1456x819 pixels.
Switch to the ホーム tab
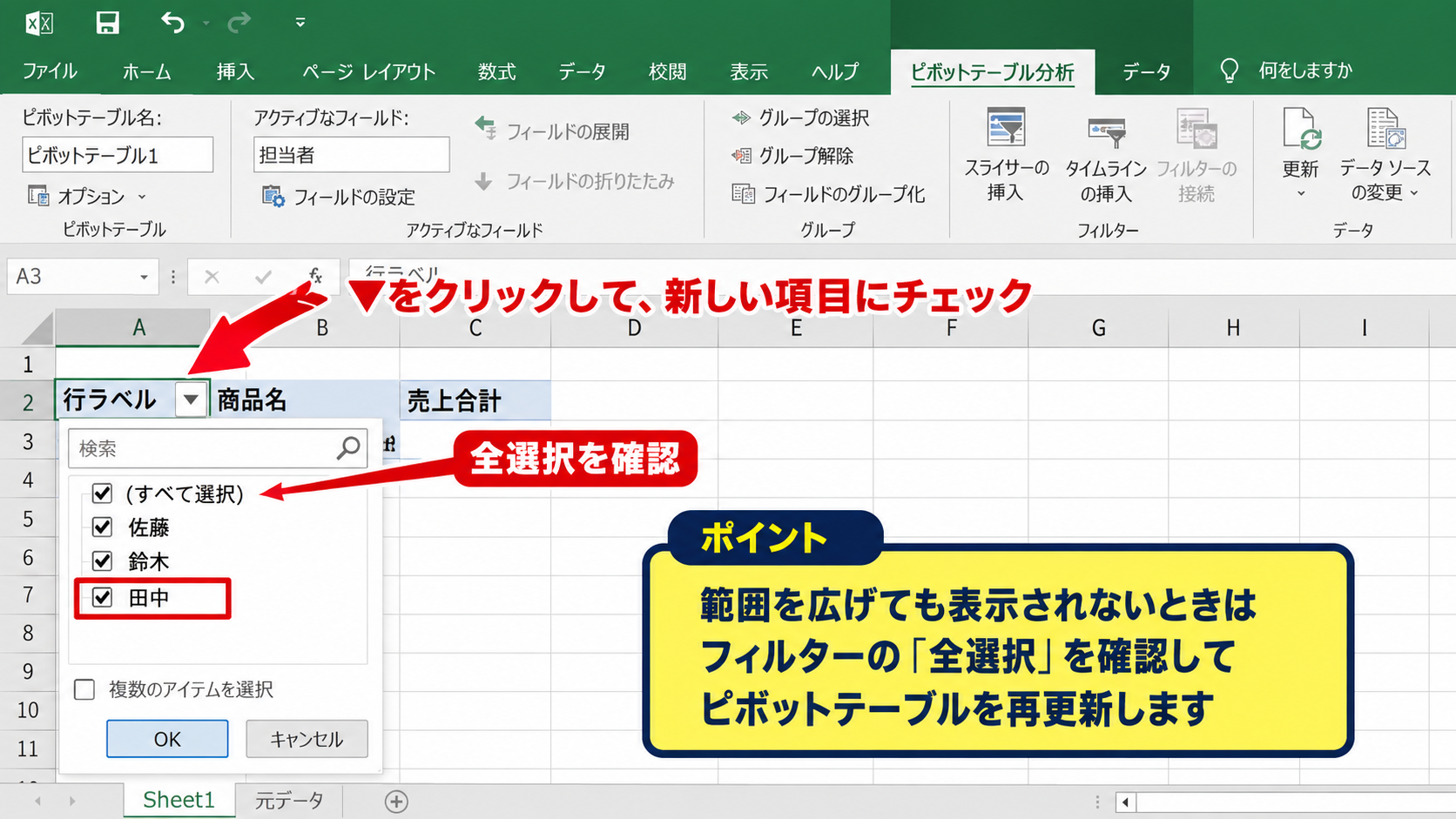(146, 71)
